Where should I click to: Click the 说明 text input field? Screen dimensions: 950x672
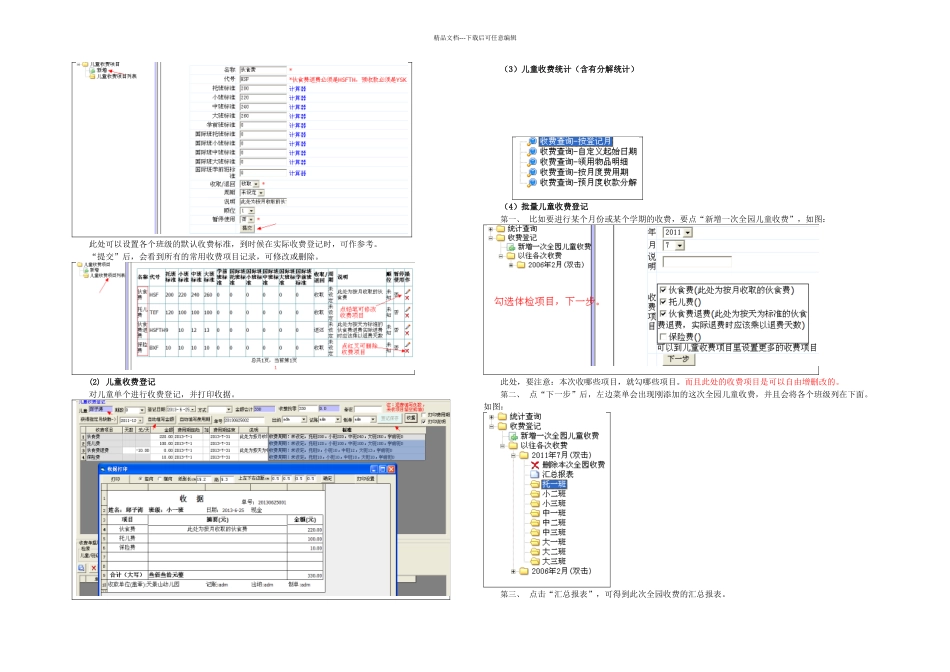click(697, 262)
